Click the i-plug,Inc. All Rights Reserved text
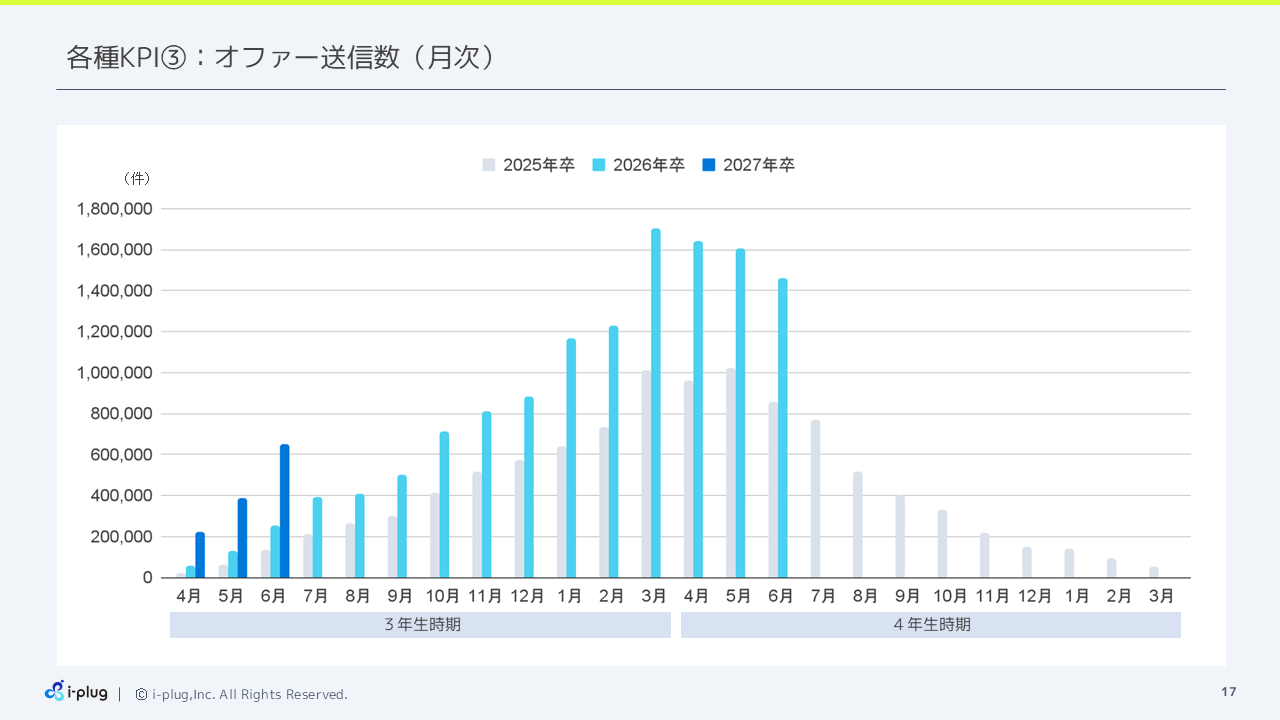Image resolution: width=1280 pixels, height=720 pixels. (x=249, y=694)
